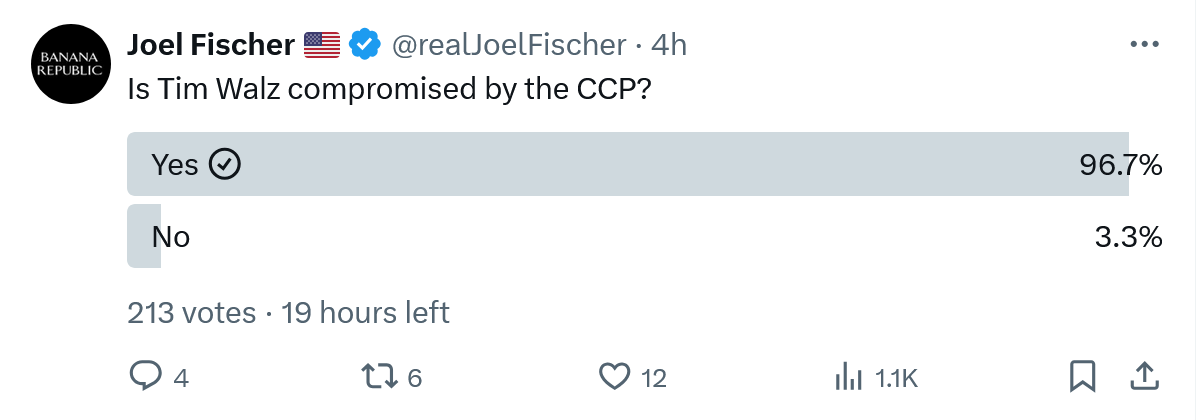View tweet analytics bar chart icon
This screenshot has width=1196, height=420.
(849, 377)
